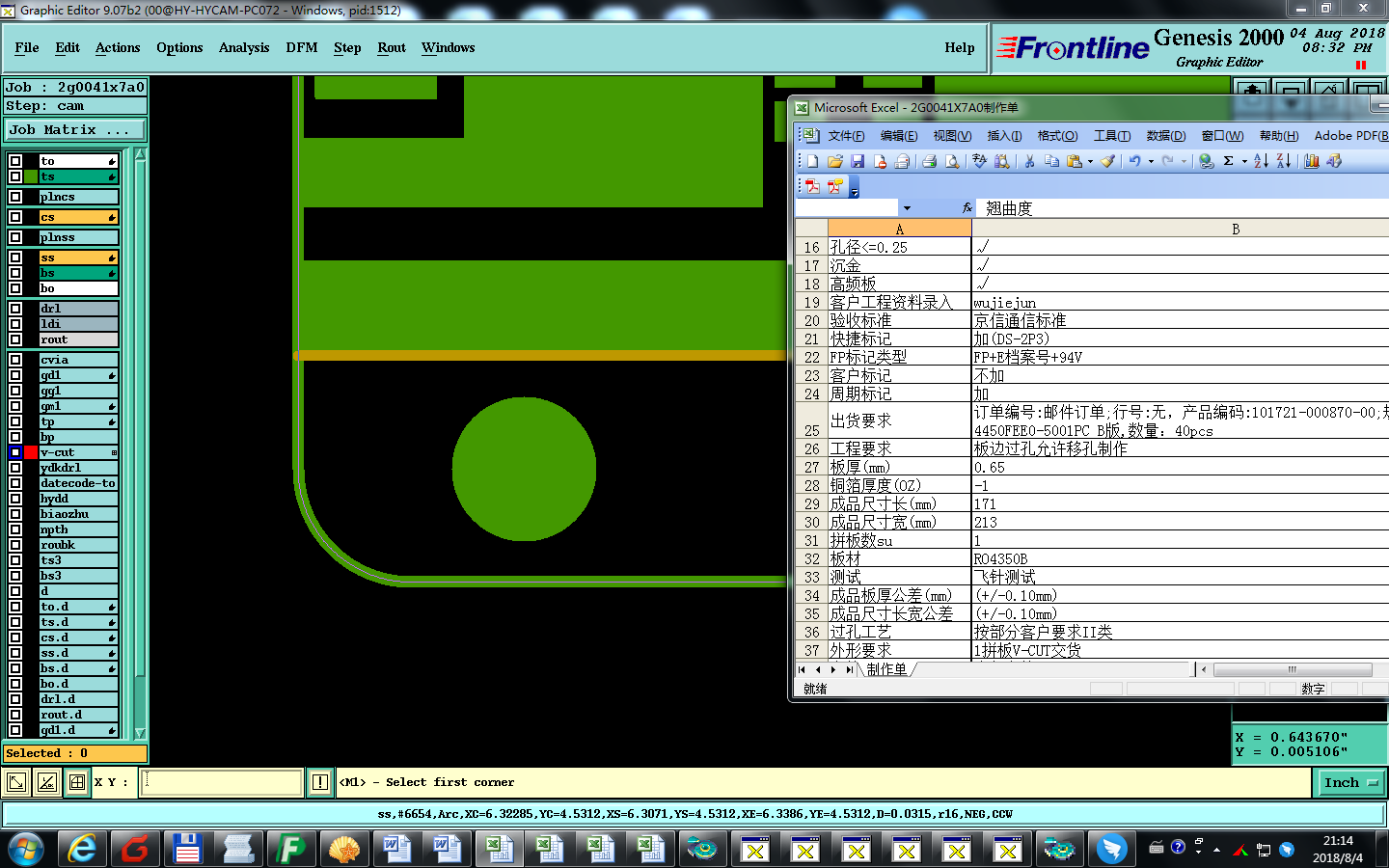Click the layer list vertical scrollbar

pos(140,444)
